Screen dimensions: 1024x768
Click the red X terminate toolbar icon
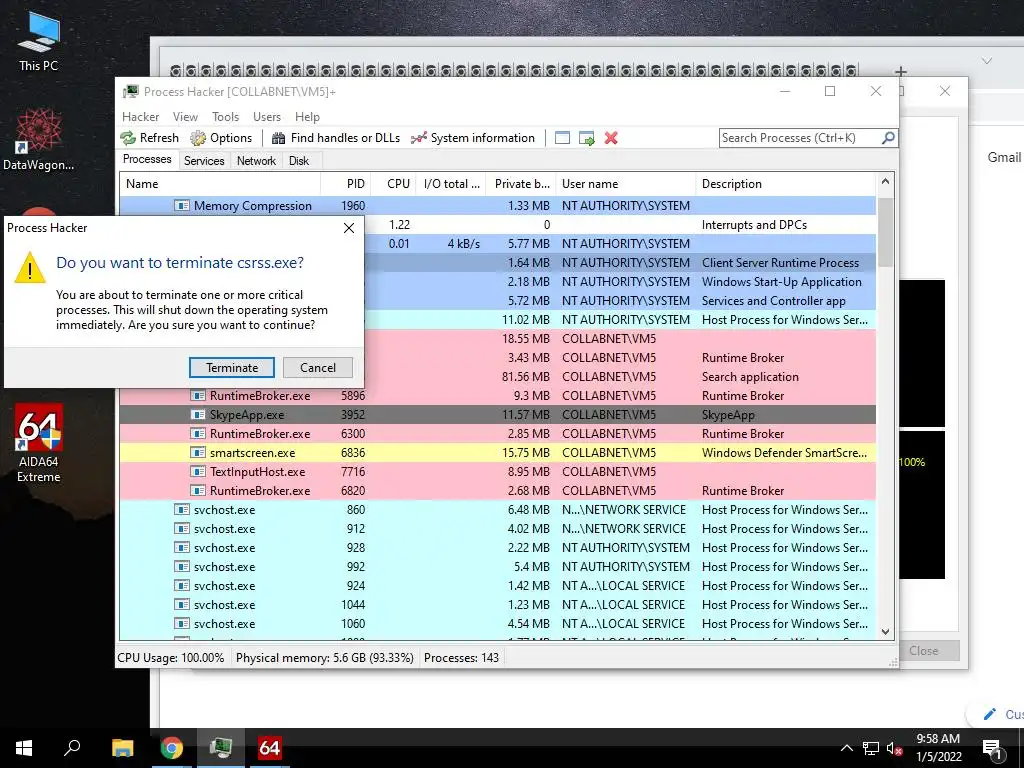point(611,138)
